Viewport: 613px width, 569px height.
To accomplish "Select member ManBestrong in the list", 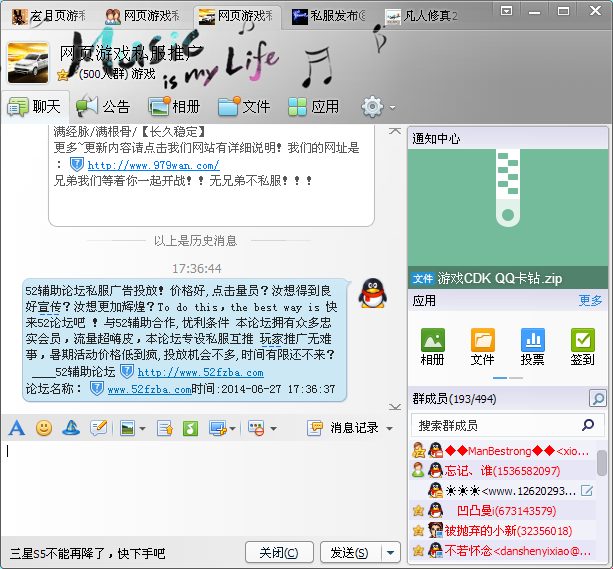I will click(x=504, y=451).
